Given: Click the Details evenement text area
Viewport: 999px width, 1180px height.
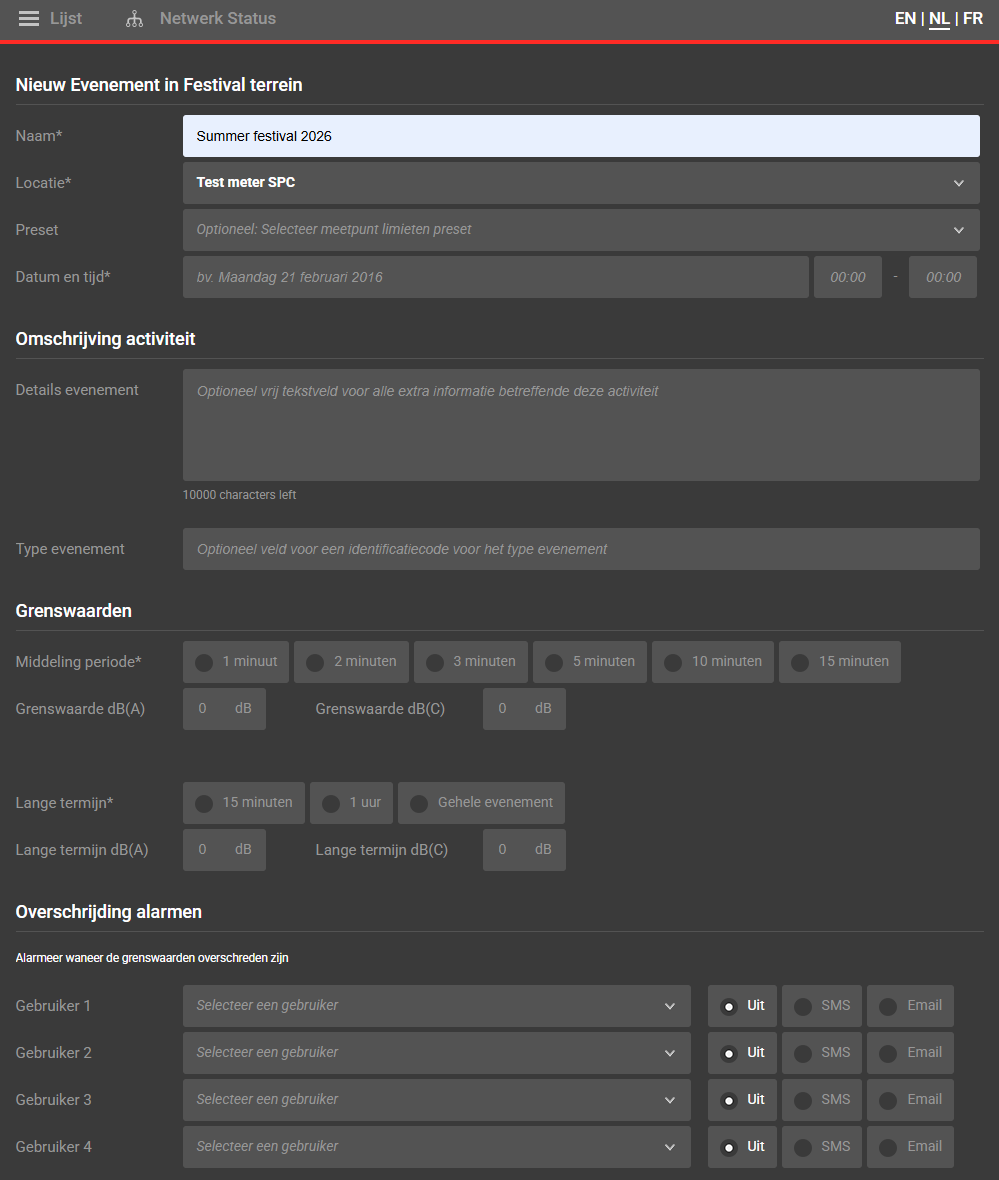Looking at the screenshot, I should click(x=580, y=425).
